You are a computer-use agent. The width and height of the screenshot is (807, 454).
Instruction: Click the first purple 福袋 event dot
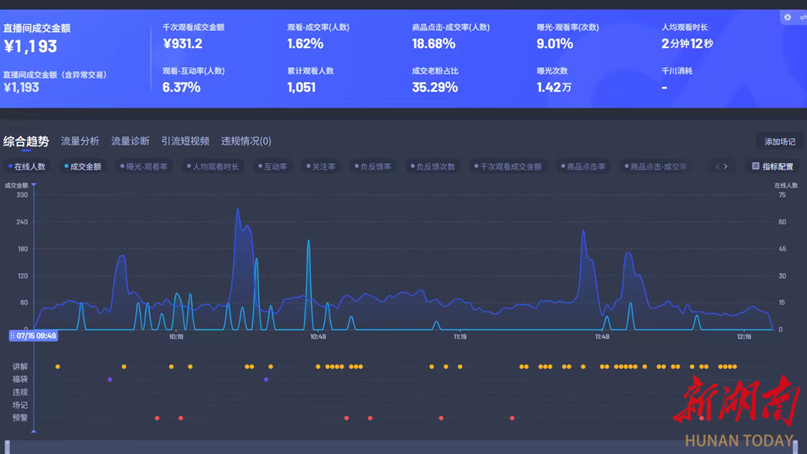click(x=110, y=379)
